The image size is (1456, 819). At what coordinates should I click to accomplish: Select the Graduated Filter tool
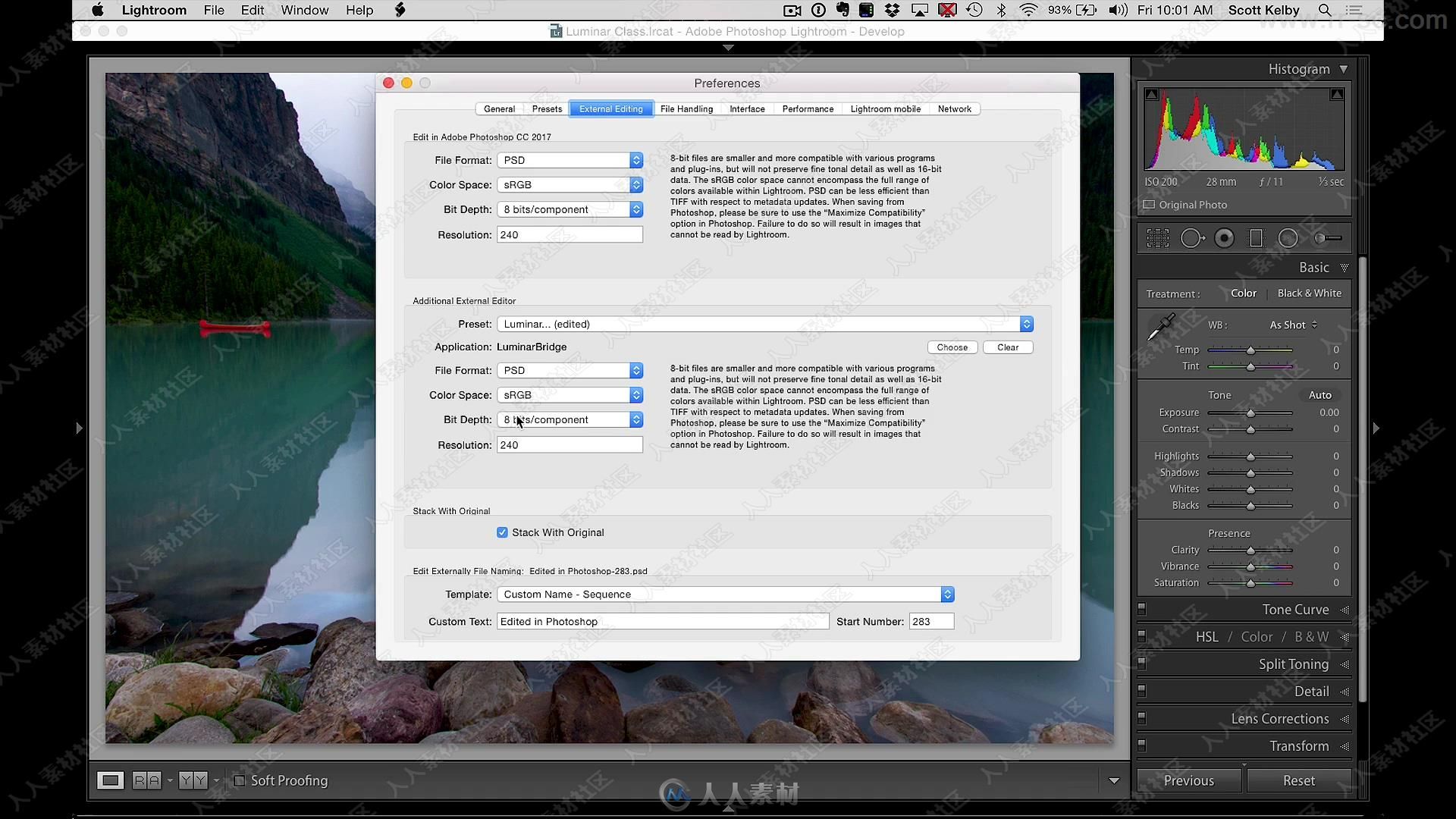coord(1256,238)
